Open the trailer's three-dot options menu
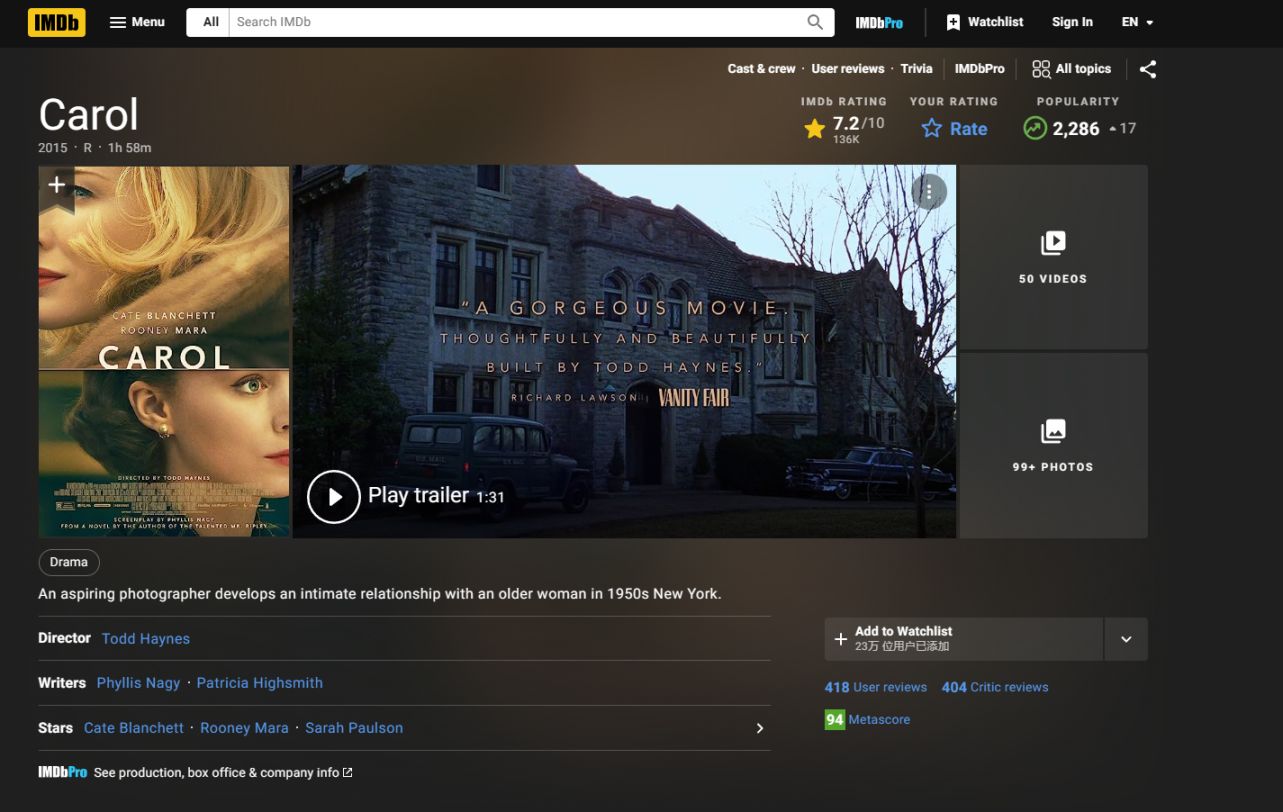 pos(929,191)
